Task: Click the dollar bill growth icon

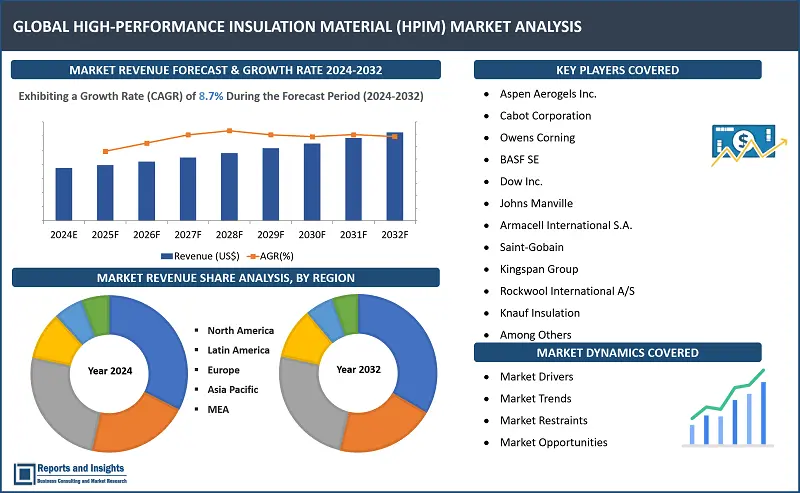Action: pos(749,145)
